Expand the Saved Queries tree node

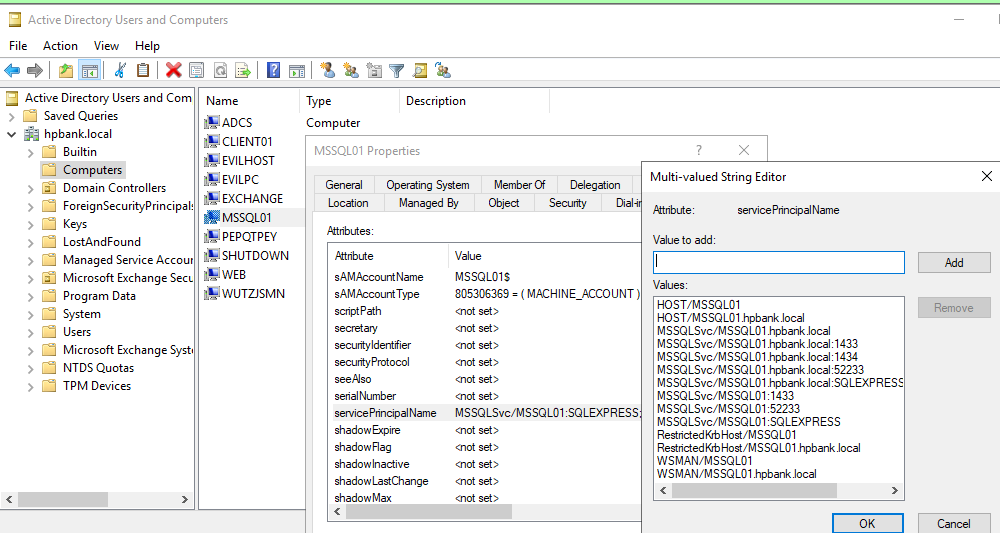point(11,116)
